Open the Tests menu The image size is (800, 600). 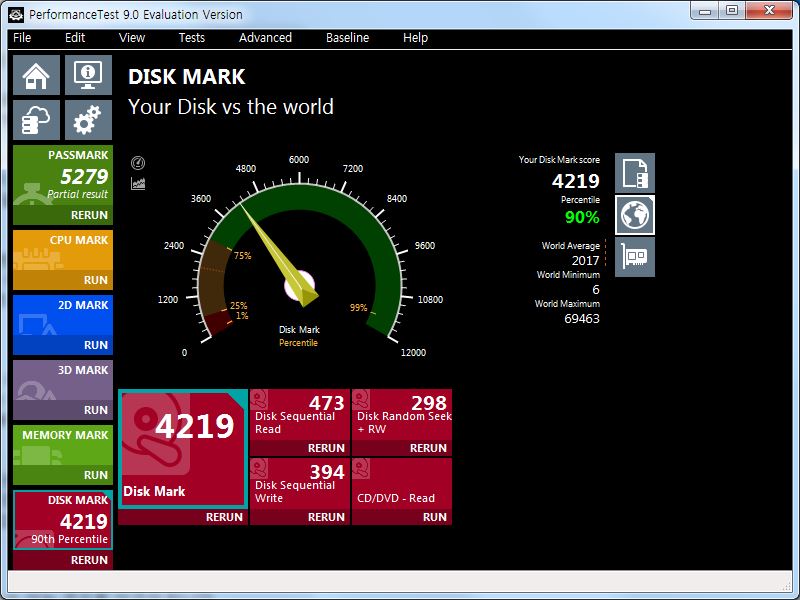pos(192,38)
